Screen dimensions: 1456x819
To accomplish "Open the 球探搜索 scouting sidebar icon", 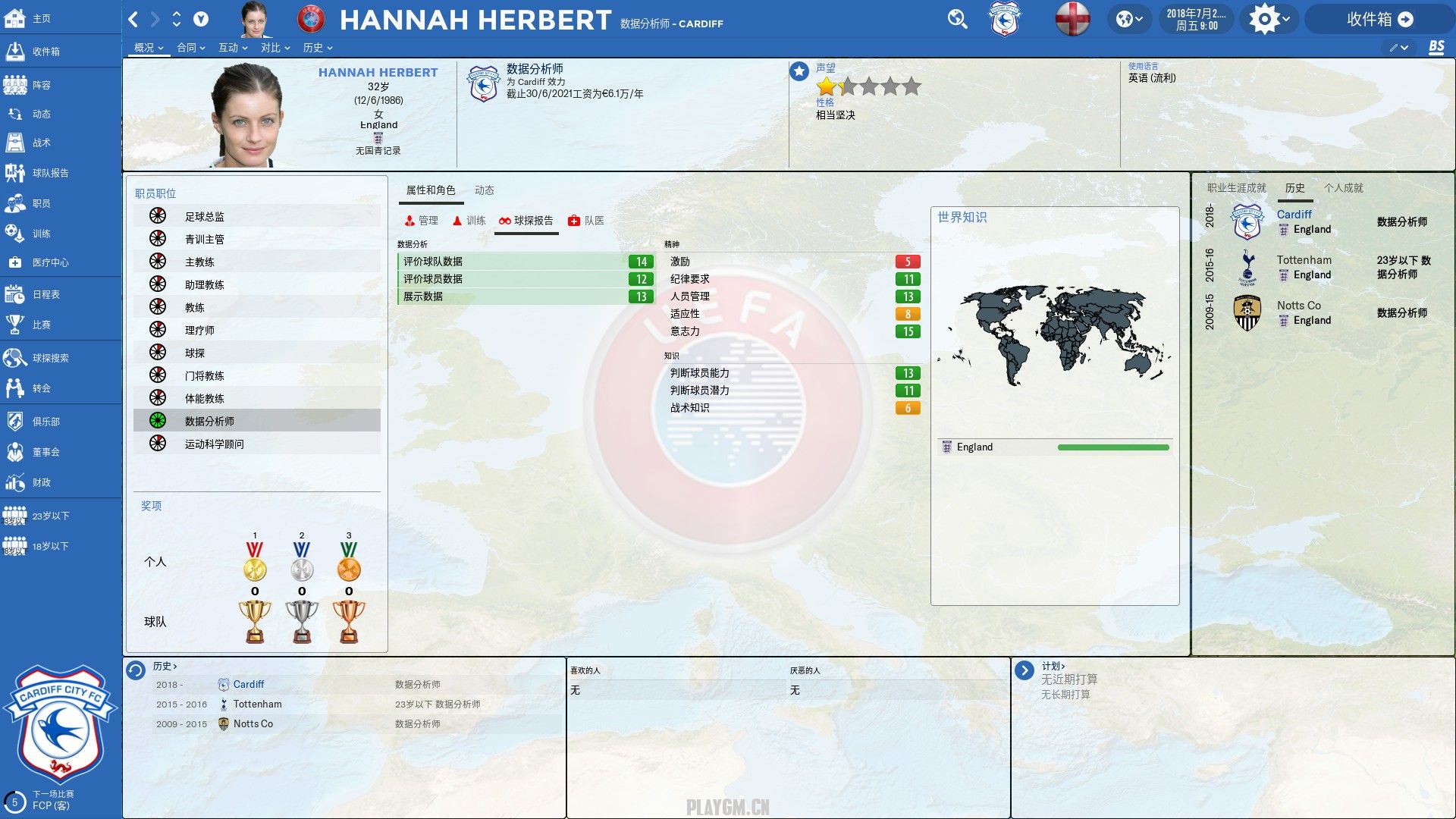I will (x=15, y=358).
